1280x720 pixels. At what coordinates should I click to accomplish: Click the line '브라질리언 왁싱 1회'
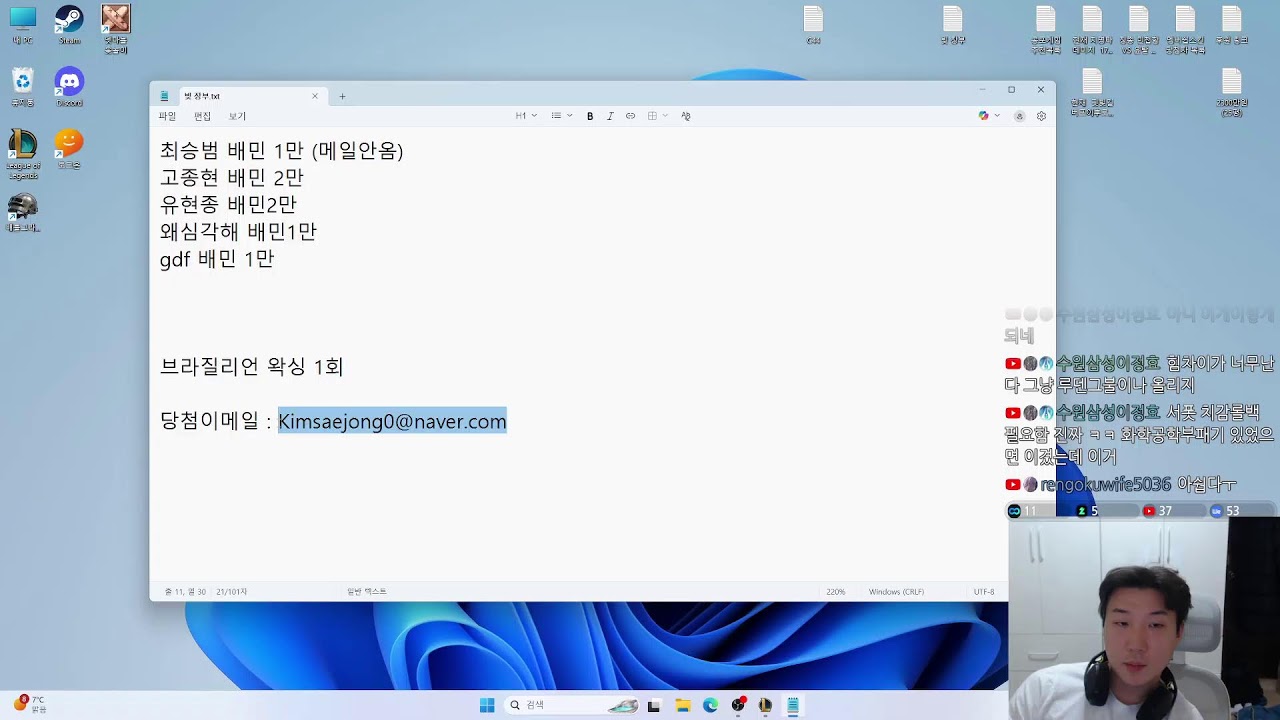click(x=252, y=367)
